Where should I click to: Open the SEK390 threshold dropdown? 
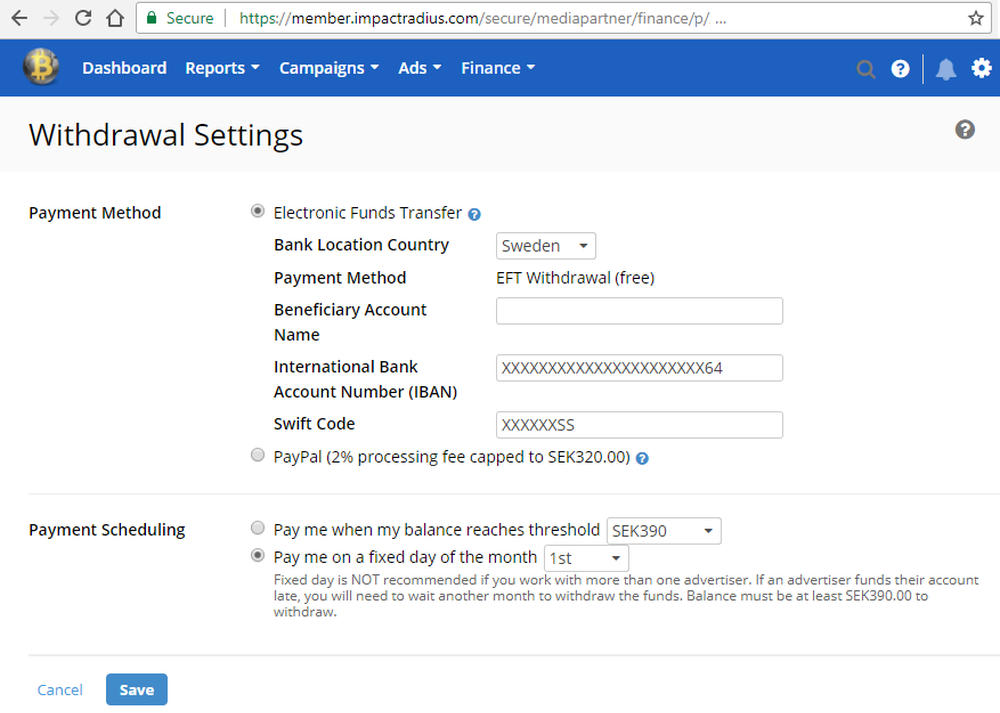pos(663,531)
